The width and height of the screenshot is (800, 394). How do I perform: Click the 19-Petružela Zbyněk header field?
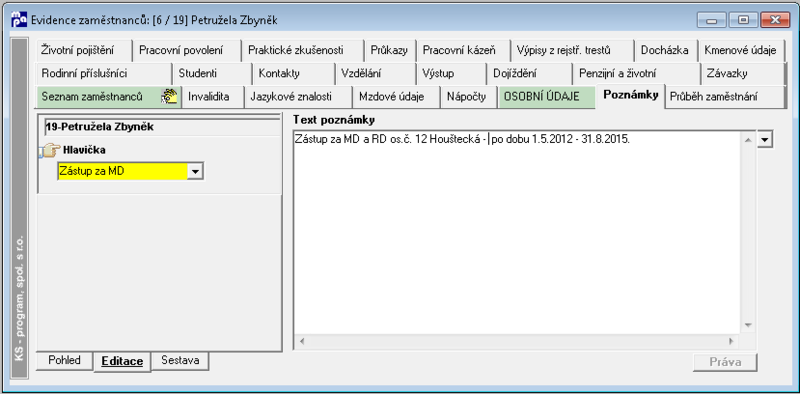(162, 127)
